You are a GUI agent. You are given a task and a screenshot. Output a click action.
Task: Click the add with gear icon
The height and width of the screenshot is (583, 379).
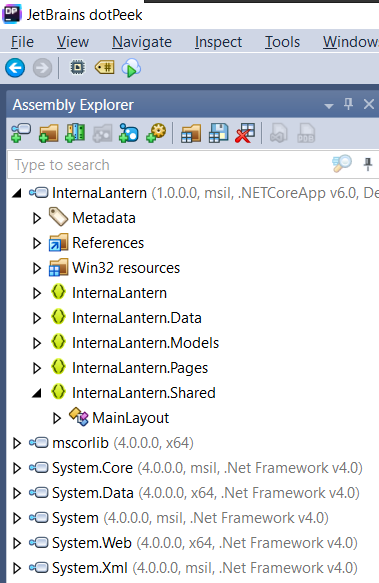pos(156,133)
